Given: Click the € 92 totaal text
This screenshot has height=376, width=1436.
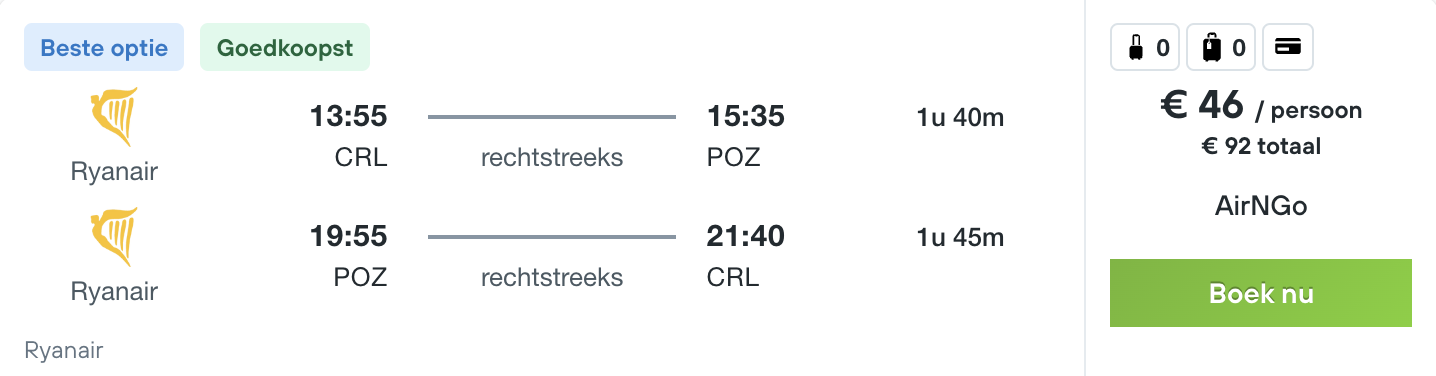Looking at the screenshot, I should click(1261, 147).
